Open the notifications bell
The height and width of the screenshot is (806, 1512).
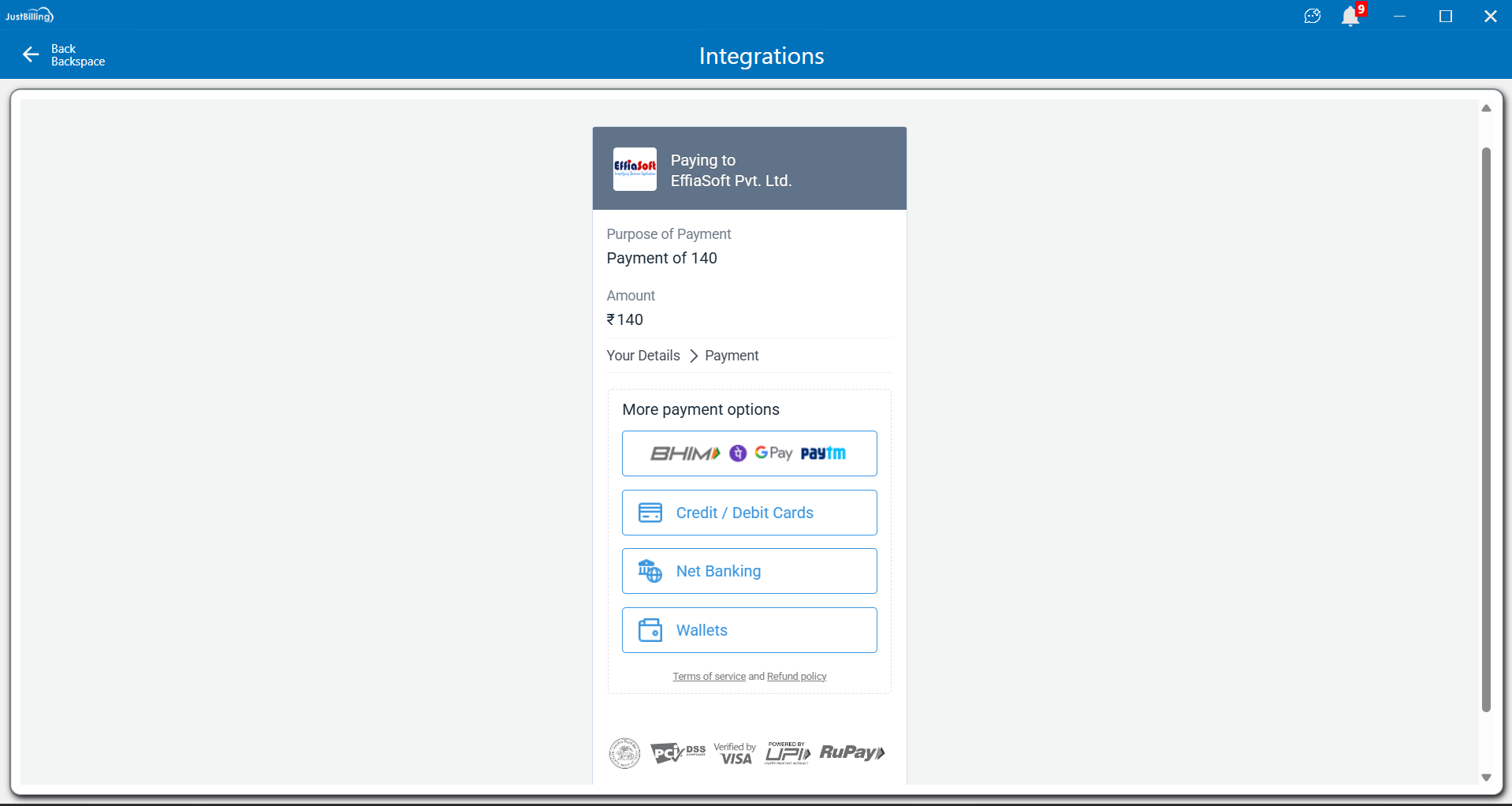pos(1350,17)
